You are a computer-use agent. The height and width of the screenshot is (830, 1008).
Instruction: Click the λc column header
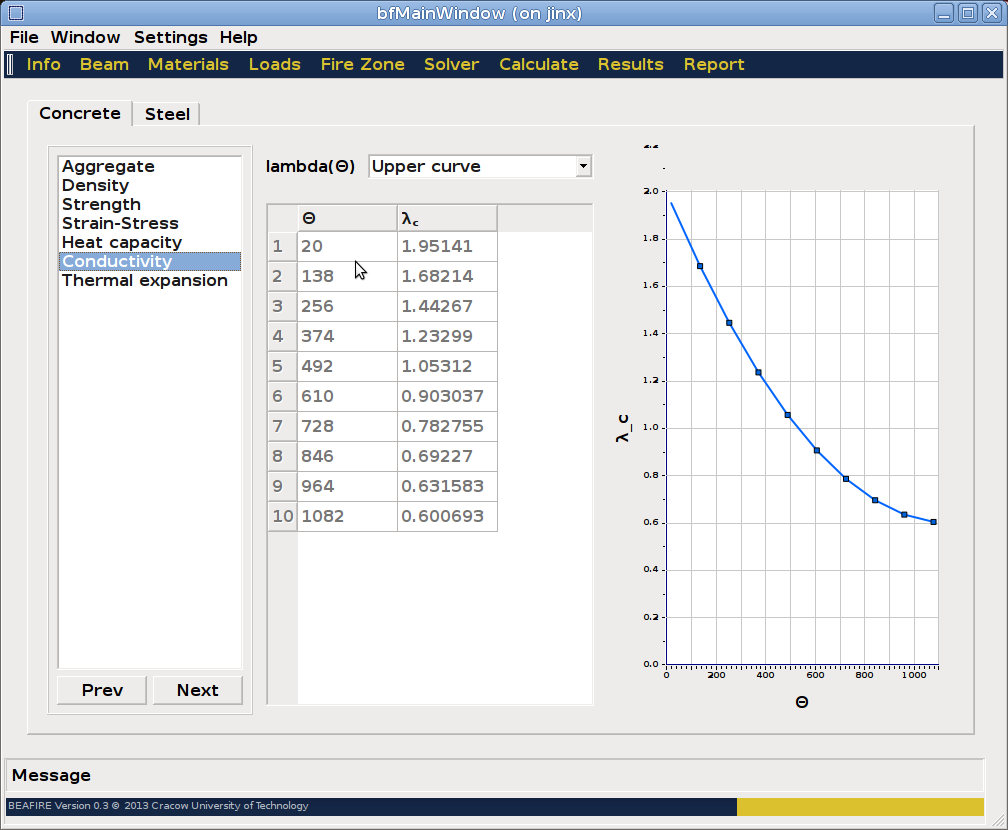(x=446, y=218)
